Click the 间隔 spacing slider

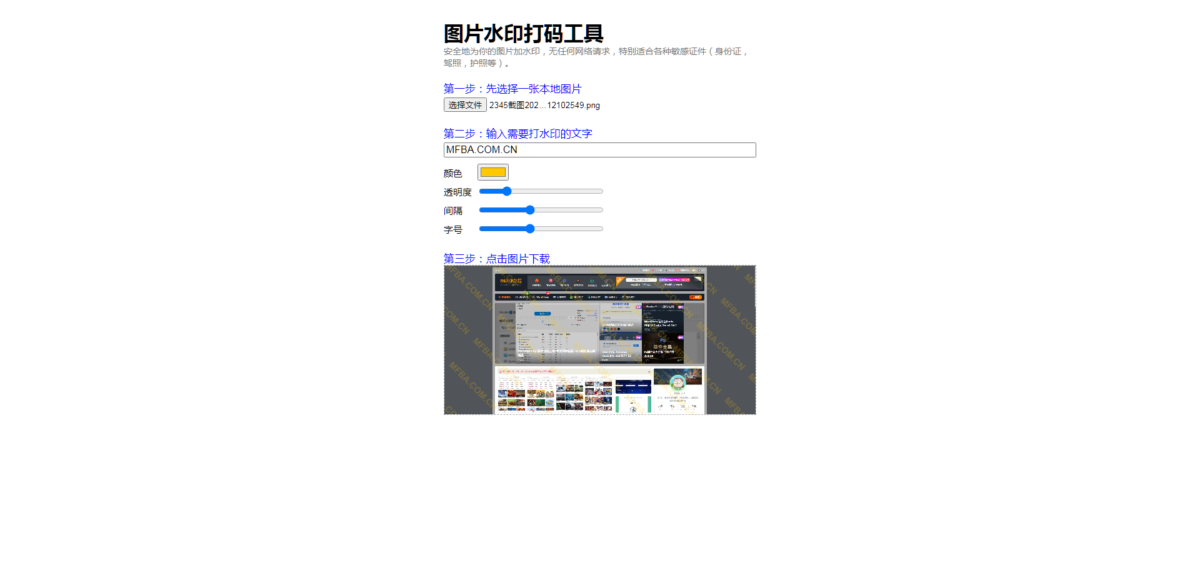point(541,210)
